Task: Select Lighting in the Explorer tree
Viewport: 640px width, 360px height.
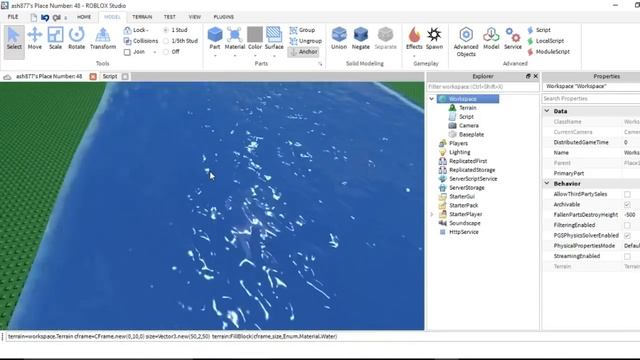Action: 459,152
